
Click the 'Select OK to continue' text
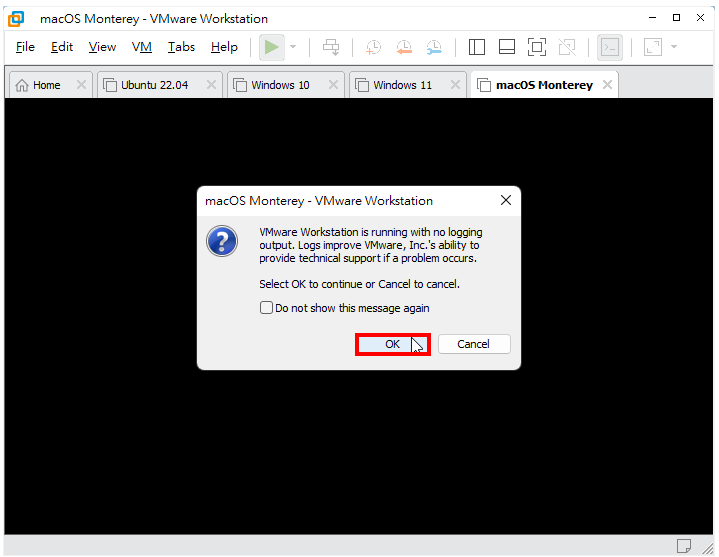pyautogui.click(x=359, y=284)
